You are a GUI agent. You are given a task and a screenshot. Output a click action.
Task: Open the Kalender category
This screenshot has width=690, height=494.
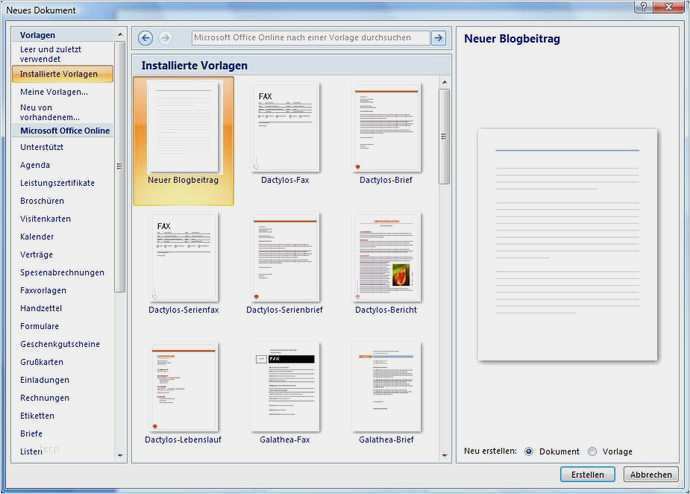[x=37, y=237]
